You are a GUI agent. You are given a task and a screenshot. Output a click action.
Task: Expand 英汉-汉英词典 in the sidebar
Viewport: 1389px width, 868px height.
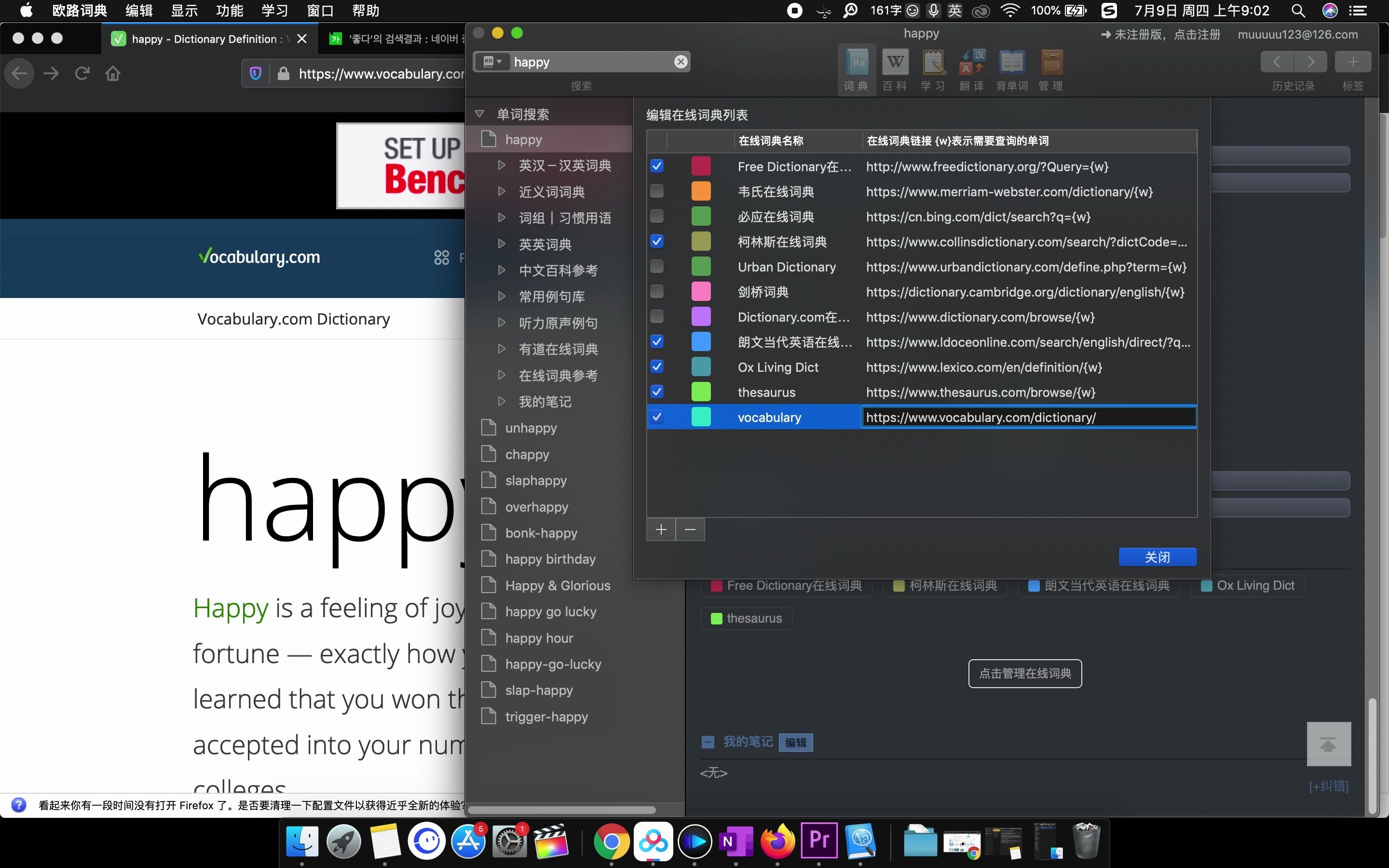pyautogui.click(x=502, y=165)
